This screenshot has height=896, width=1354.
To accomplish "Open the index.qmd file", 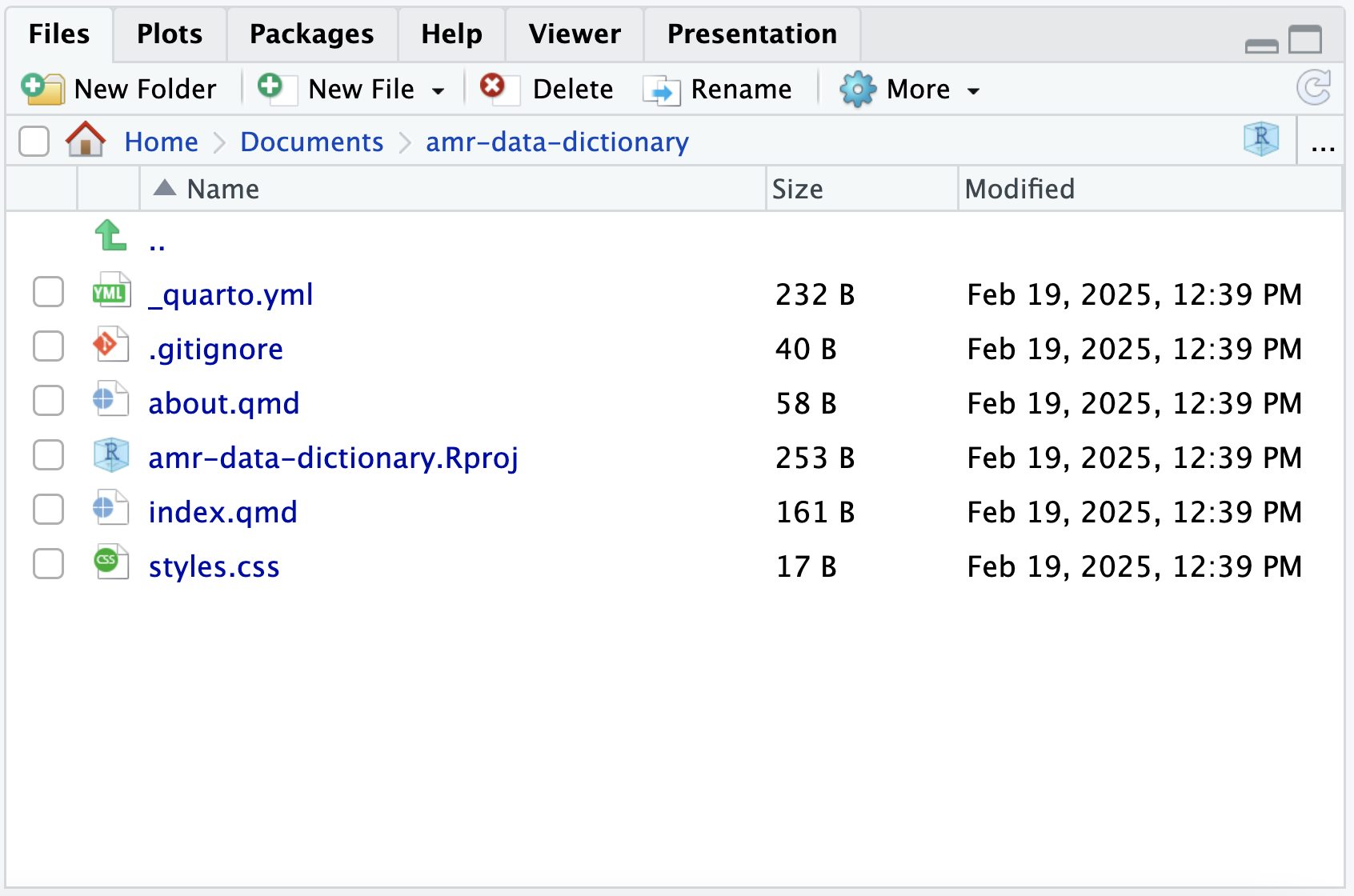I will coord(223,513).
